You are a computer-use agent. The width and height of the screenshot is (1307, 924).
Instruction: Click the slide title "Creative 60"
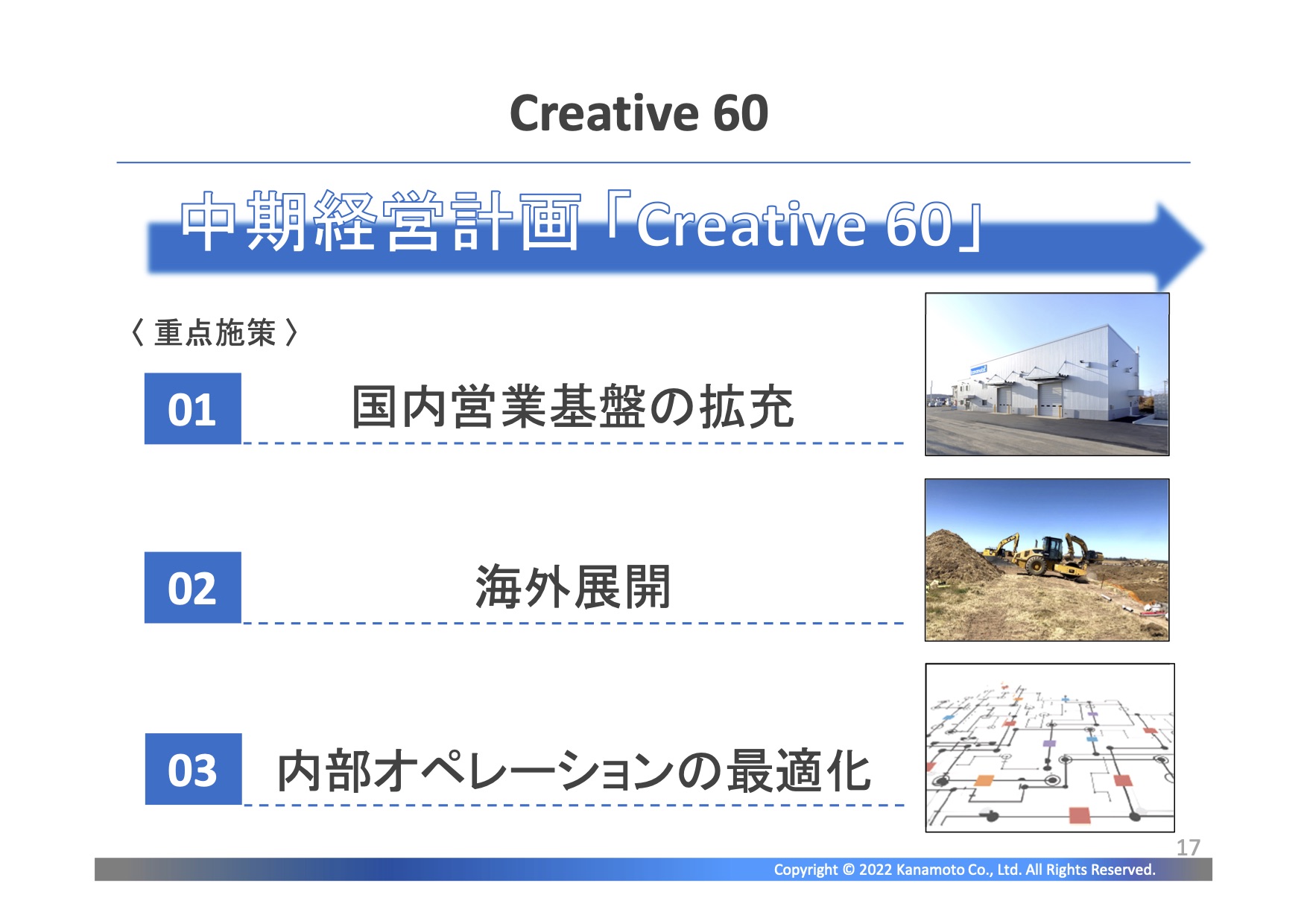click(639, 113)
